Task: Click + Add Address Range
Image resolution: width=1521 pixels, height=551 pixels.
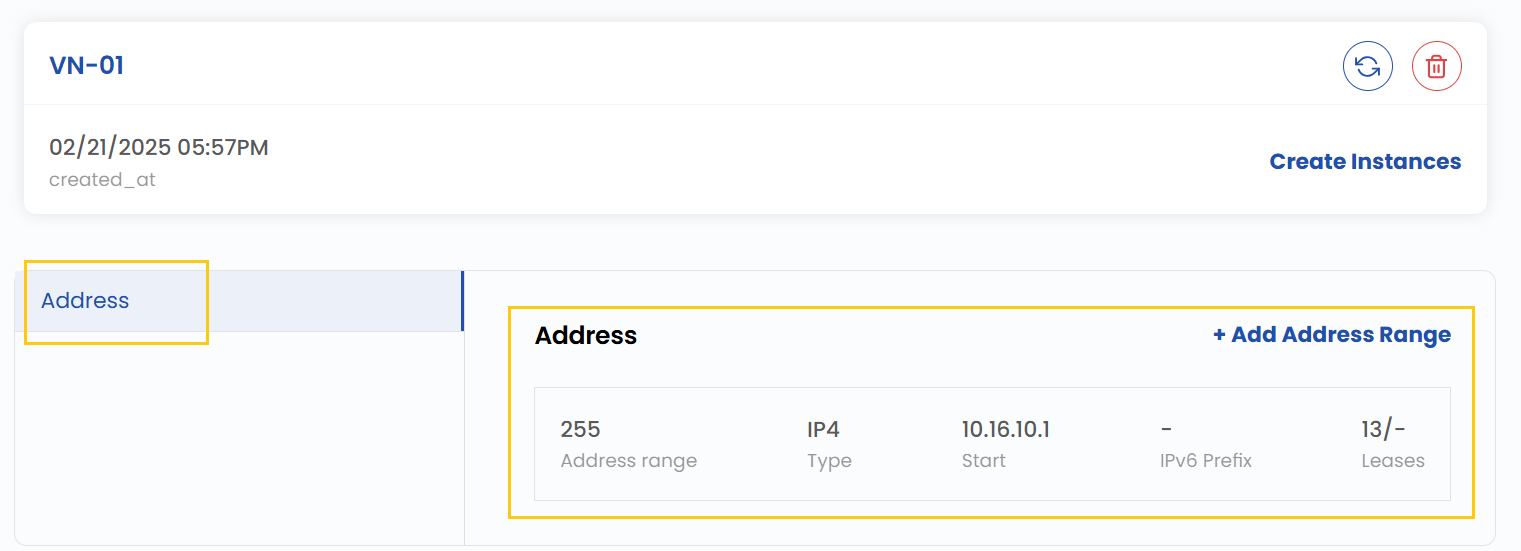Action: click(1331, 335)
